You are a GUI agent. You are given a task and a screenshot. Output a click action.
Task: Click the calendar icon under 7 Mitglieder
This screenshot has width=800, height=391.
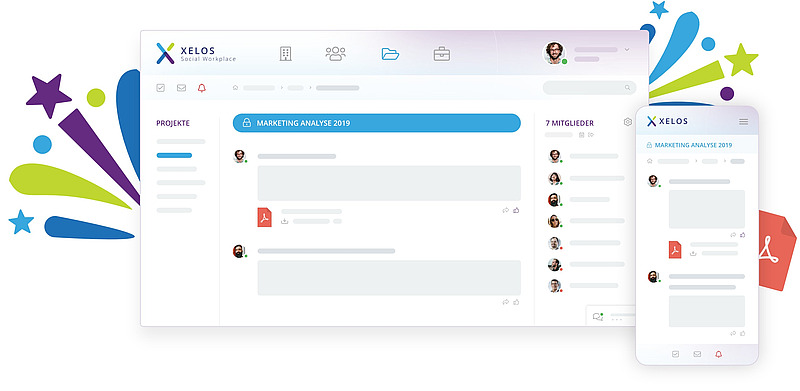click(582, 135)
